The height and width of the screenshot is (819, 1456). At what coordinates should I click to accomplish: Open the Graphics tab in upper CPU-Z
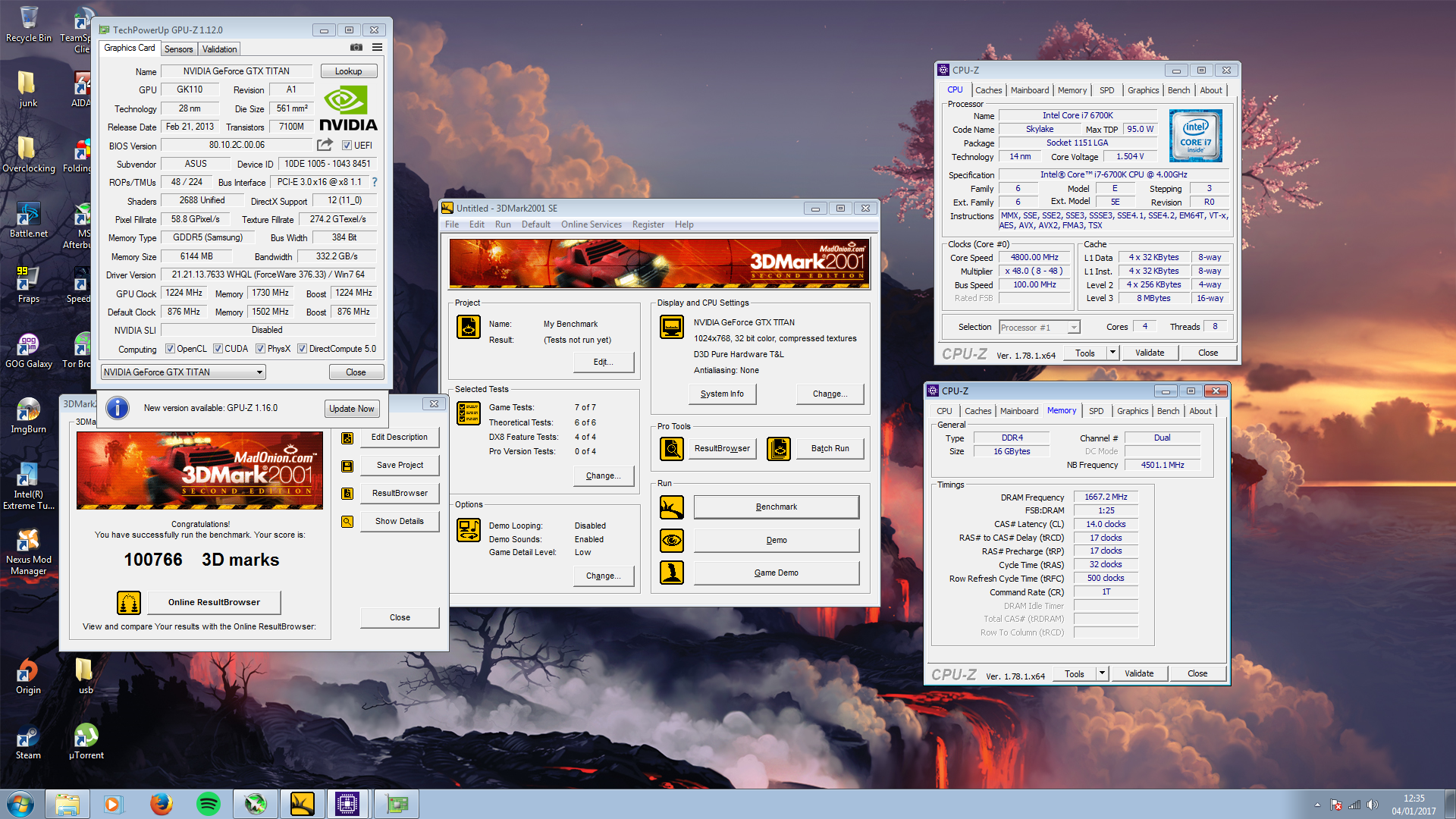click(x=1143, y=90)
